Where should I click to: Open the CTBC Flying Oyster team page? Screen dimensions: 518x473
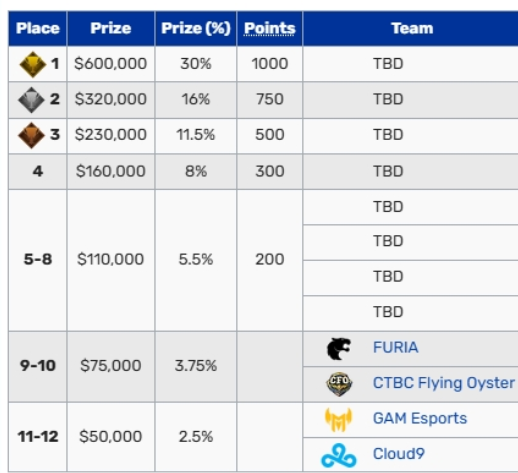click(x=444, y=383)
